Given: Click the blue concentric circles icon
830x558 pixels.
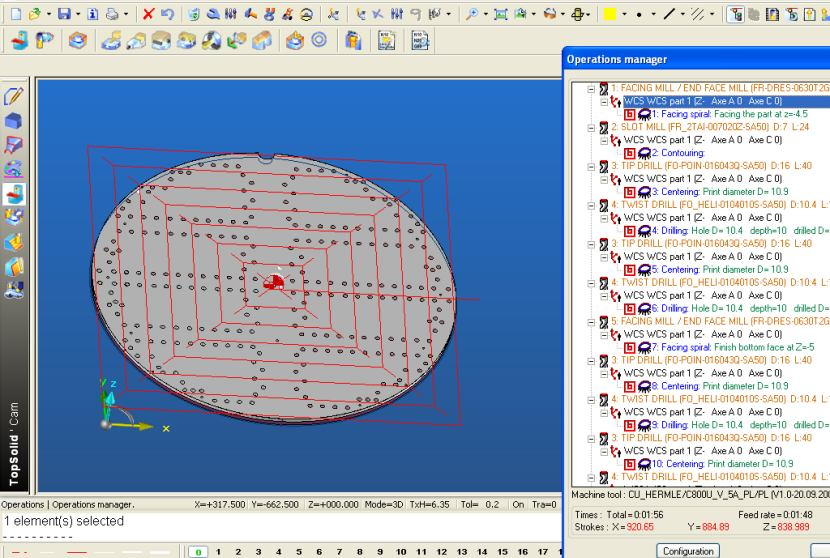Looking at the screenshot, I should coord(319,40).
